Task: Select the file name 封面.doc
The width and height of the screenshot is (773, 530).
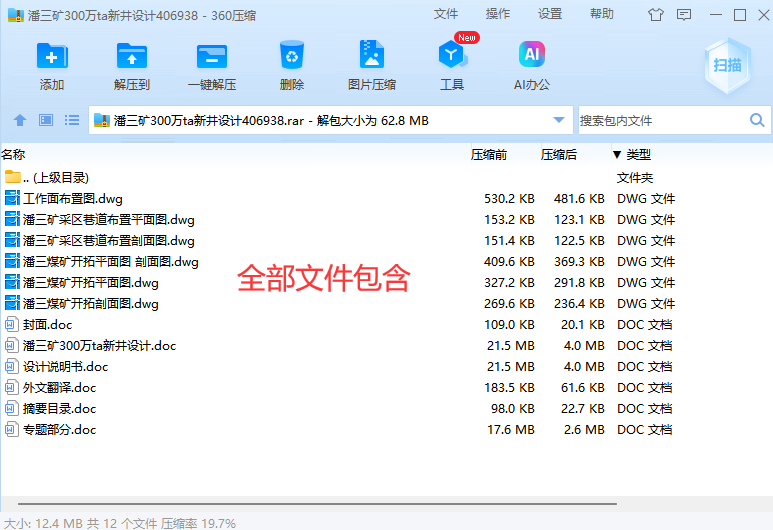Action: point(47,324)
